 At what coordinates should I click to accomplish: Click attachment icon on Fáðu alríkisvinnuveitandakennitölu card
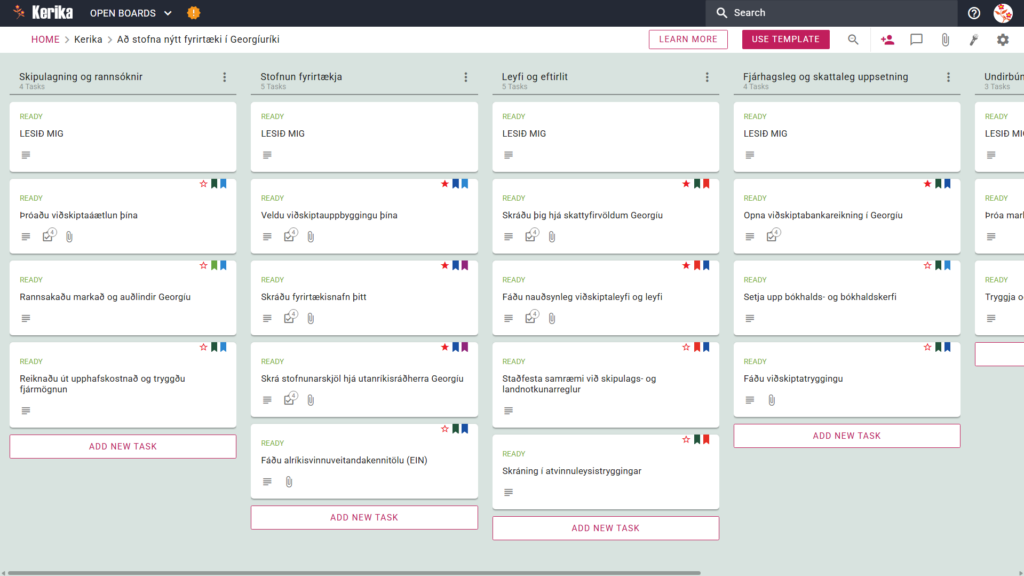289,481
